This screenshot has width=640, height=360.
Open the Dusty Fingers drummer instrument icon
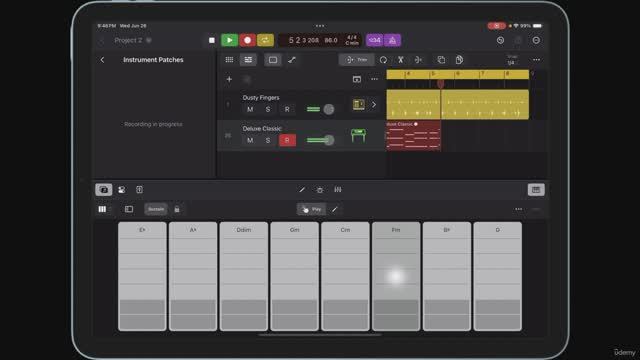coord(358,104)
